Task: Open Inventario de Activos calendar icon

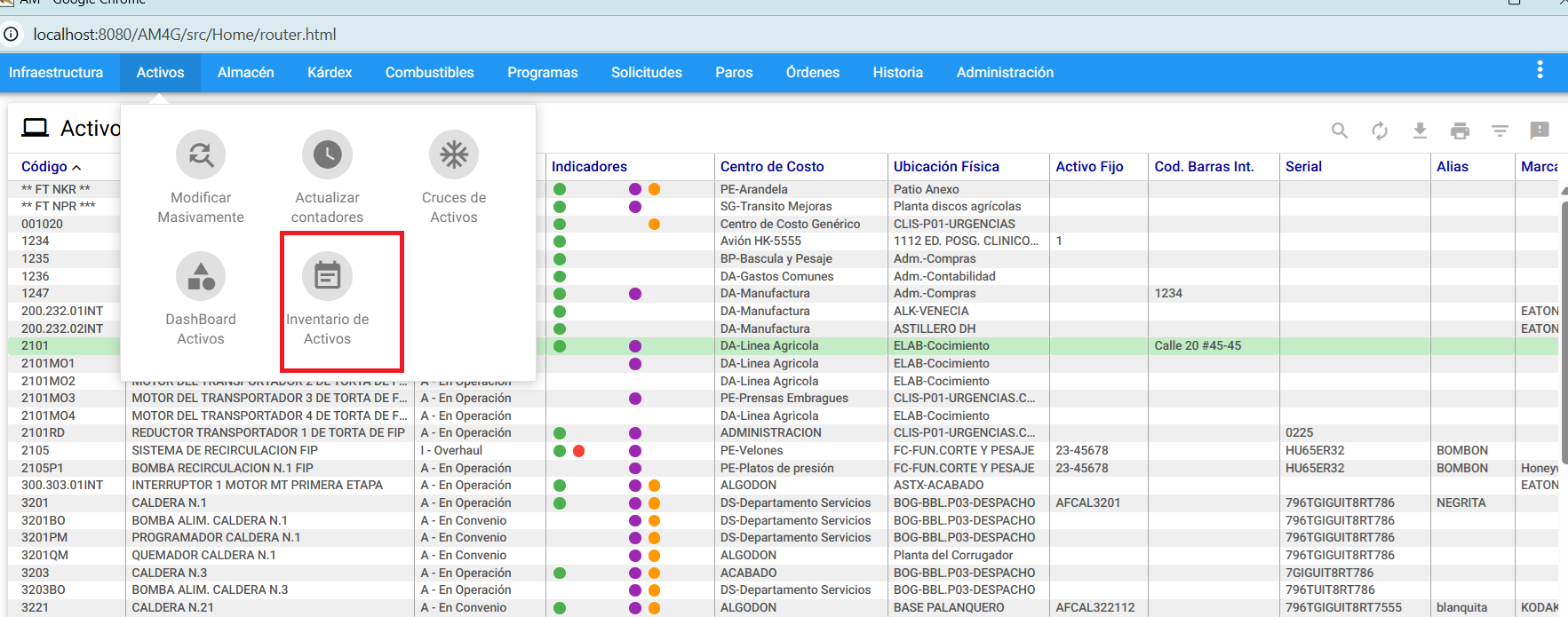Action: pyautogui.click(x=327, y=276)
